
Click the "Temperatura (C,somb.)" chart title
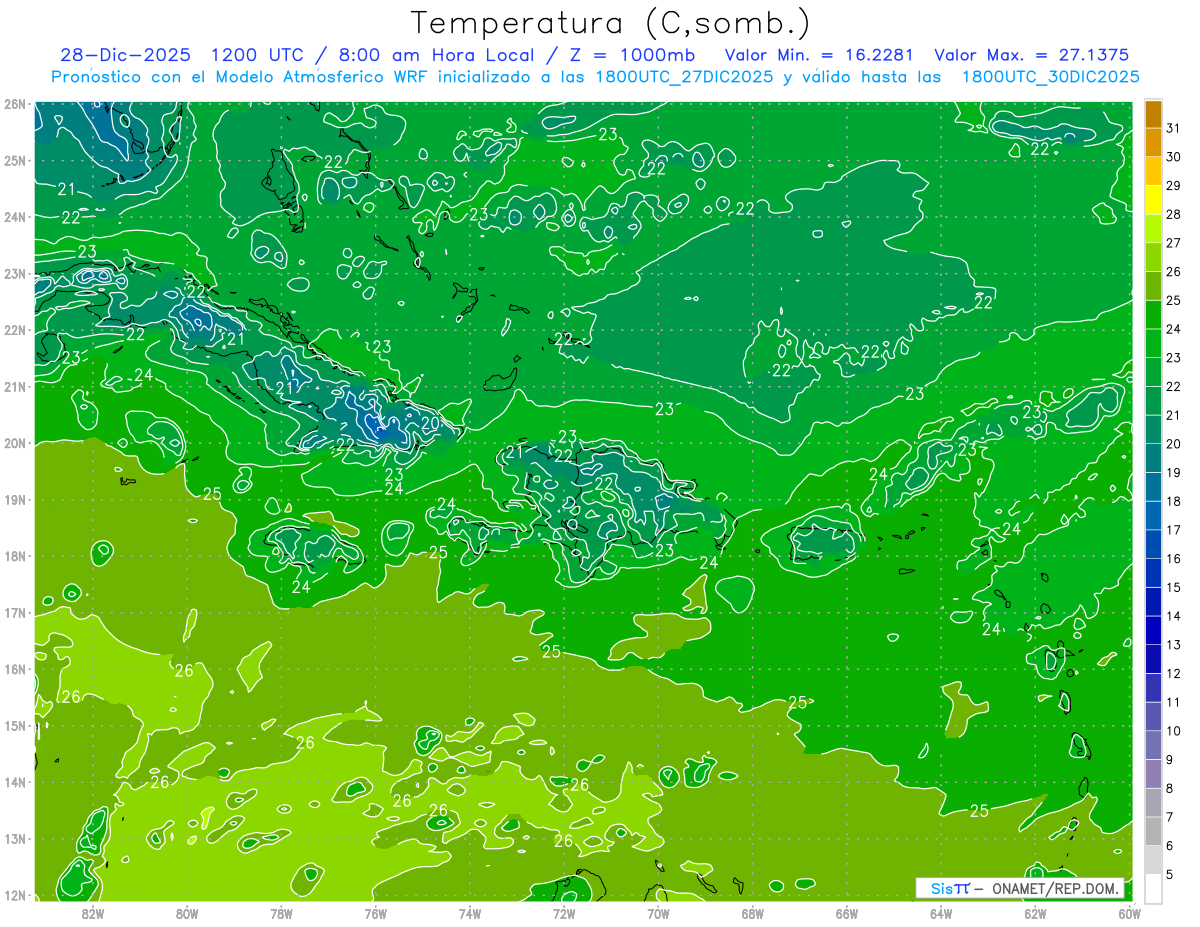click(611, 24)
